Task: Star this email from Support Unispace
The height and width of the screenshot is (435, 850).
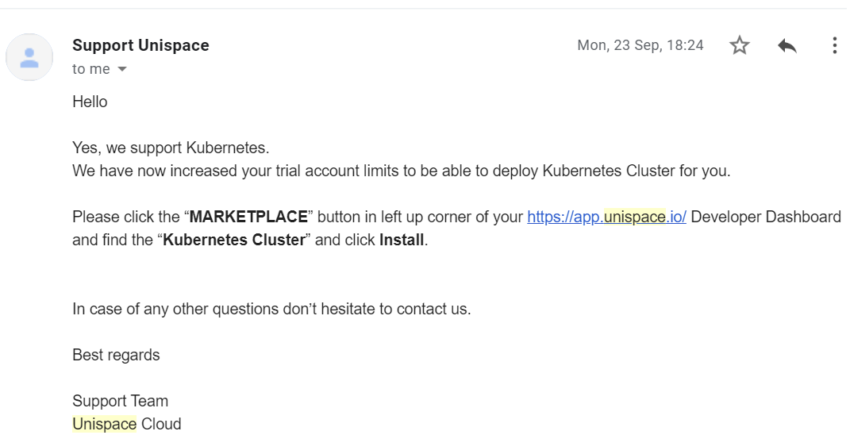Action: (739, 46)
